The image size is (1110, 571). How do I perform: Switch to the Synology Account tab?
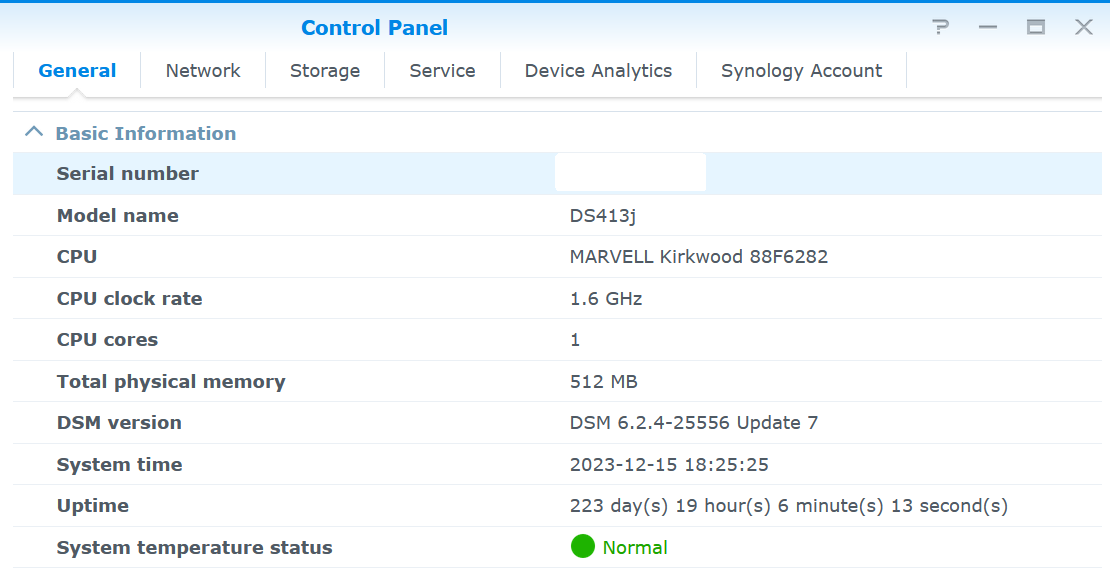[x=801, y=71]
